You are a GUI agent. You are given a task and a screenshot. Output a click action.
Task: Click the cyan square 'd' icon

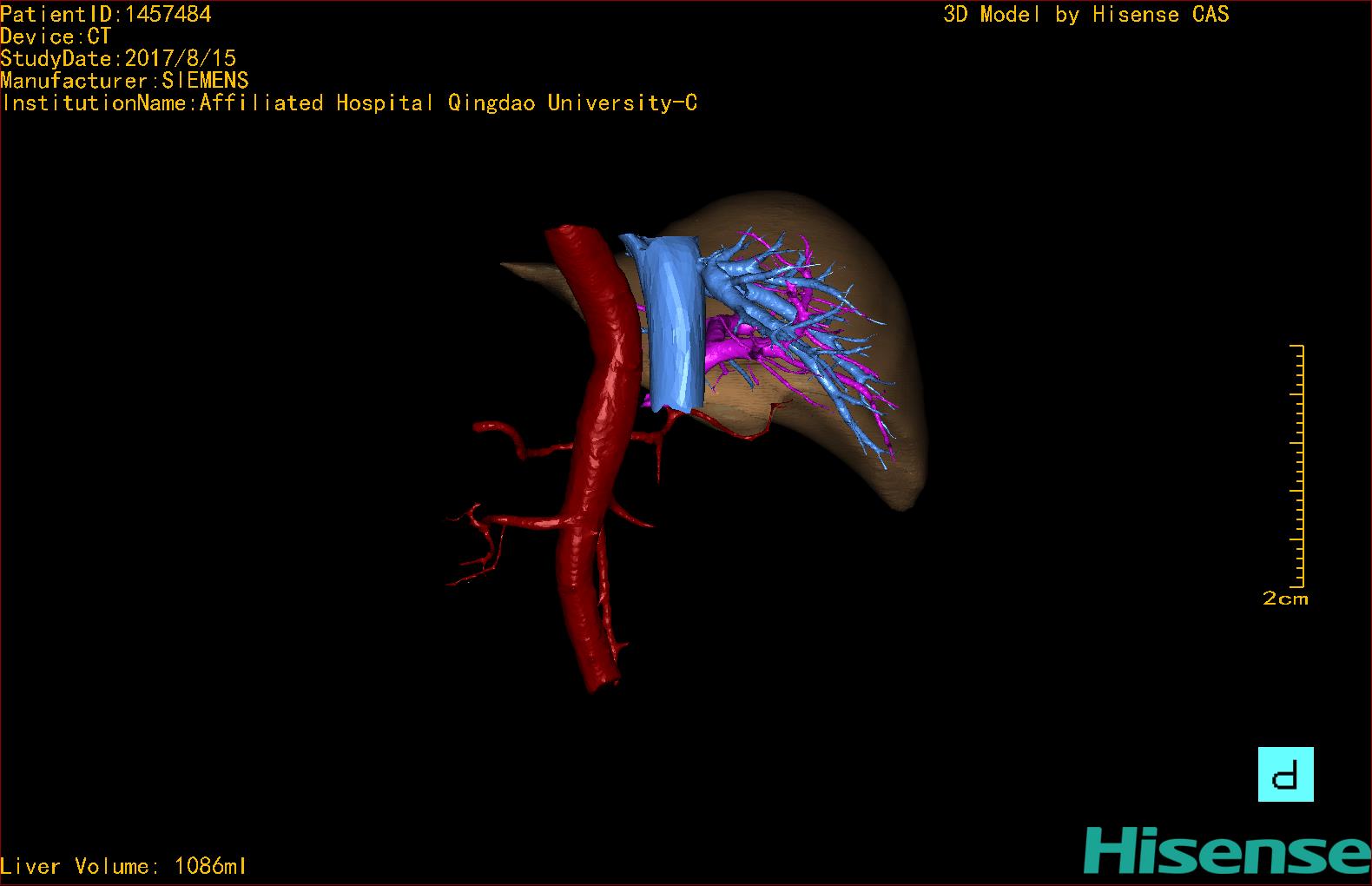1285,774
